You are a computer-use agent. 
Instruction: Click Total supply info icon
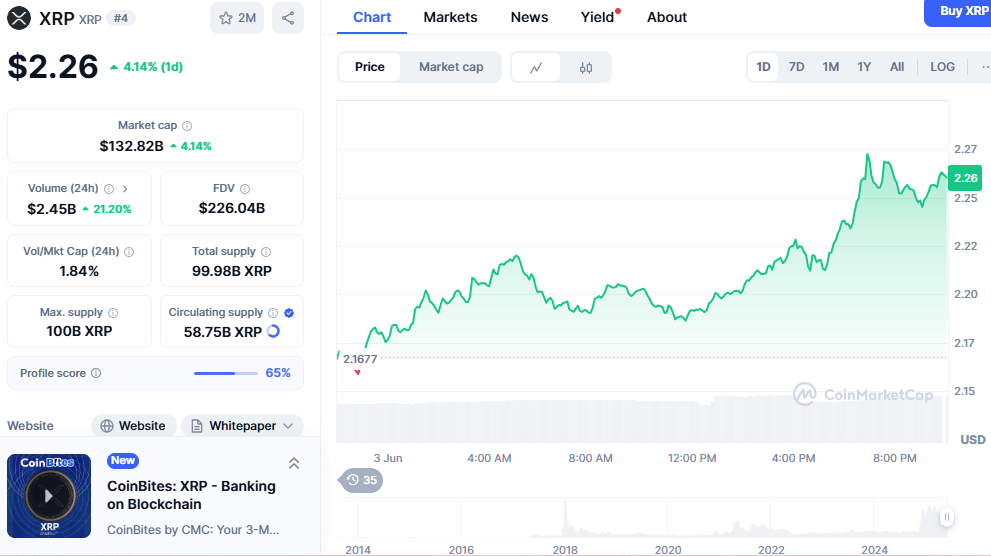pyautogui.click(x=266, y=252)
